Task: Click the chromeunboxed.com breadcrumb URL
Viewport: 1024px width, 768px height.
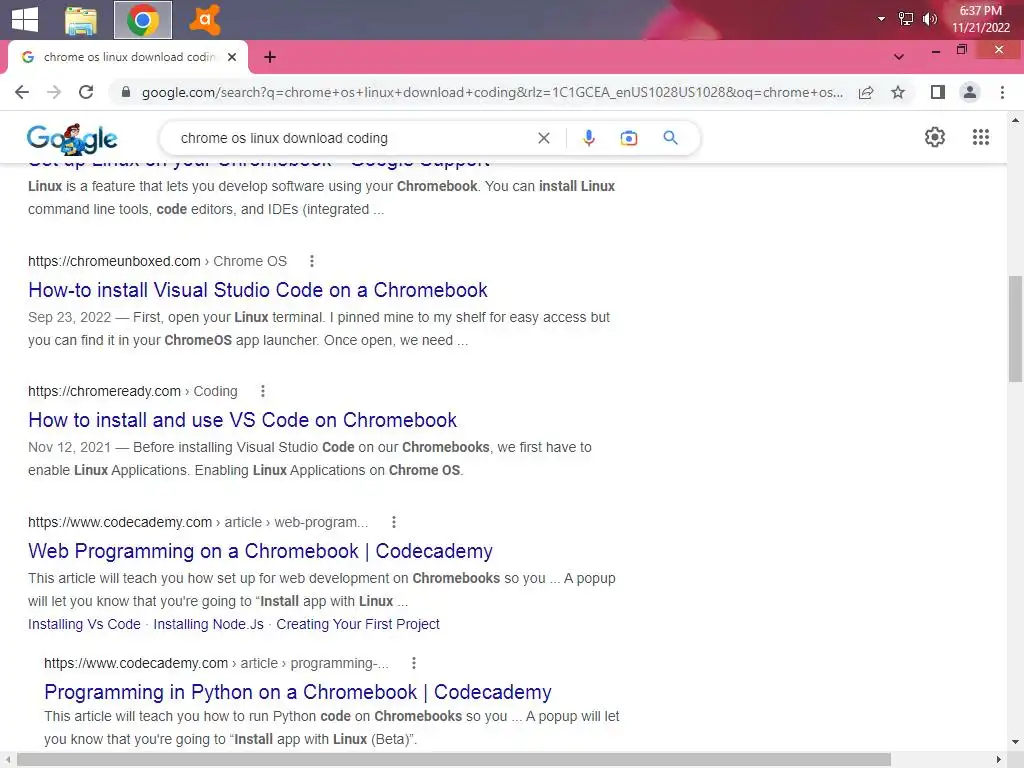Action: (157, 261)
